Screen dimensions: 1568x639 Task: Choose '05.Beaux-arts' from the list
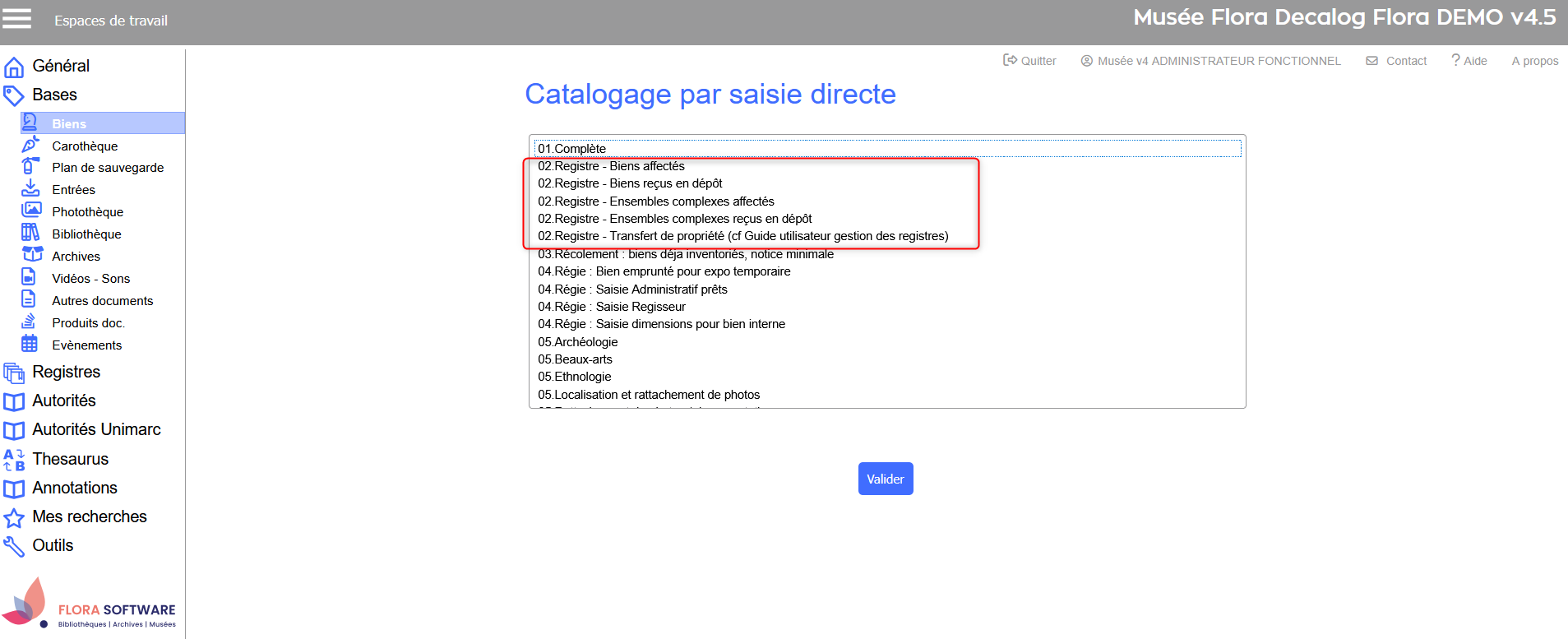click(x=576, y=359)
